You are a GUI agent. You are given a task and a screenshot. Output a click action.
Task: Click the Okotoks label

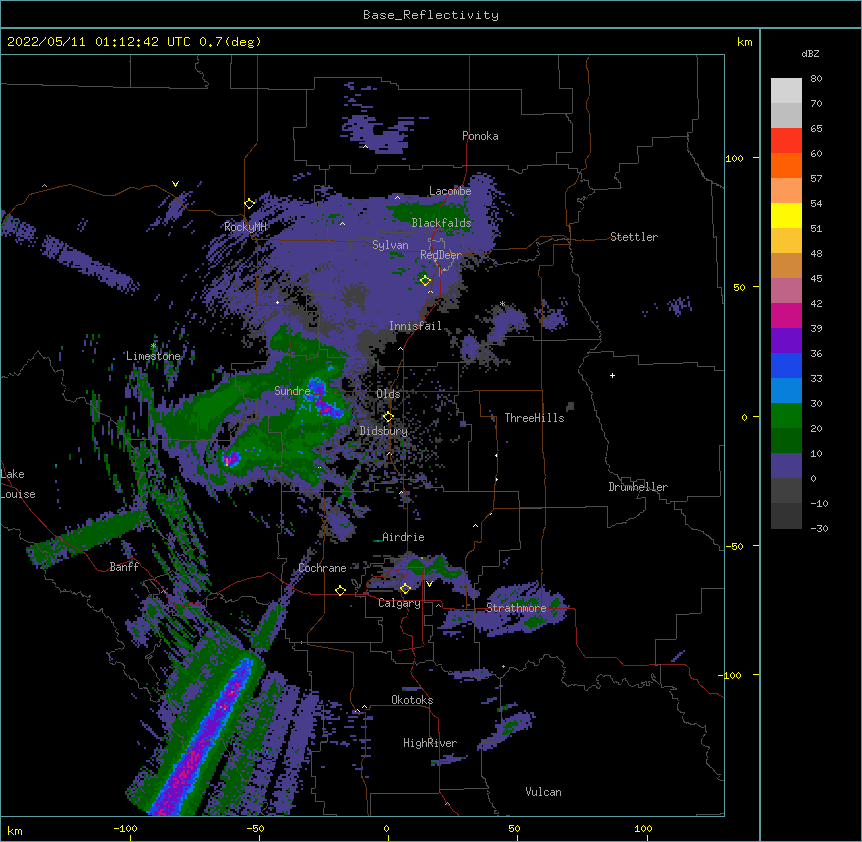412,700
